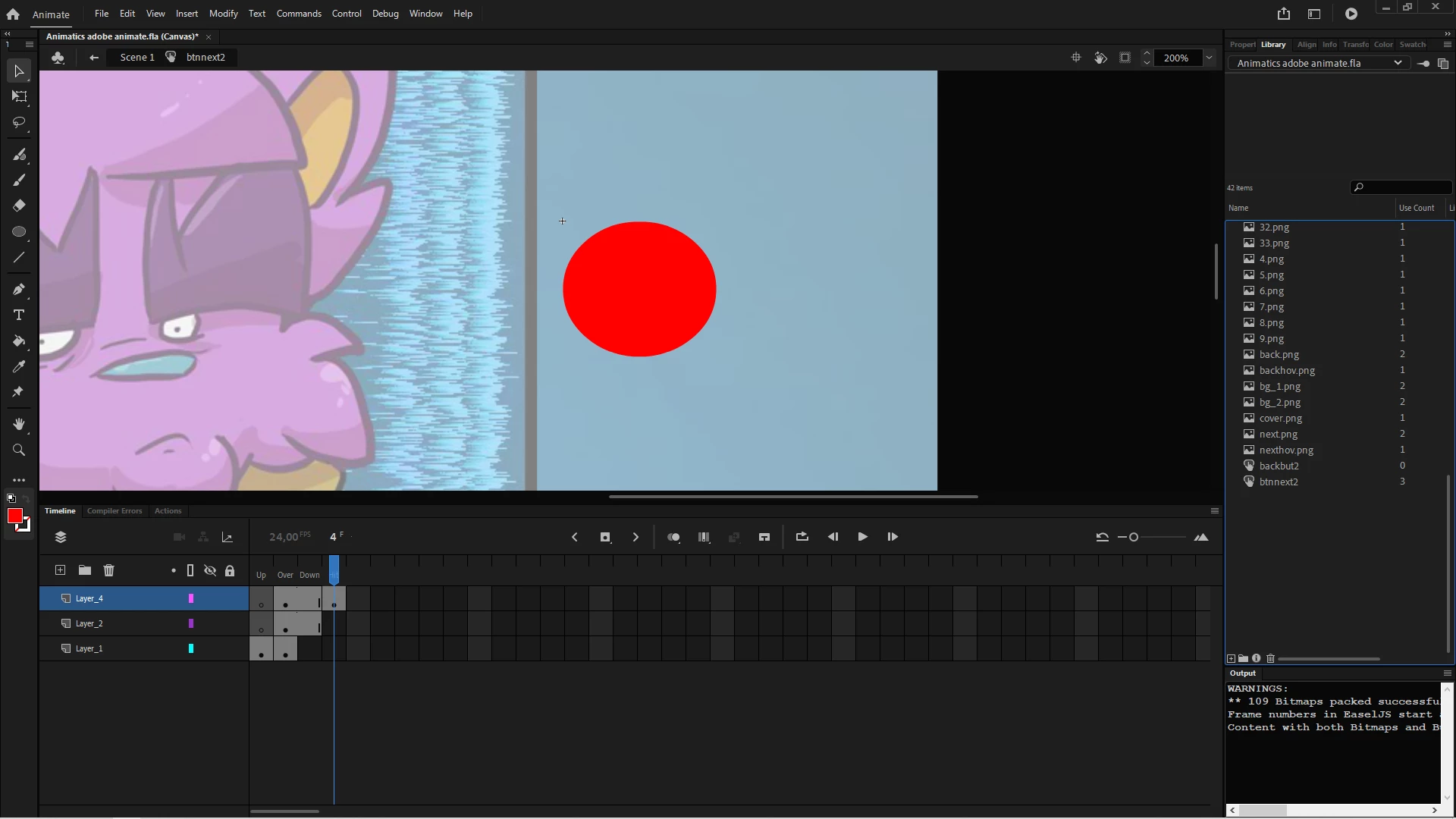This screenshot has height=819, width=1456.
Task: Switch to the Actions tab
Action: click(x=168, y=511)
